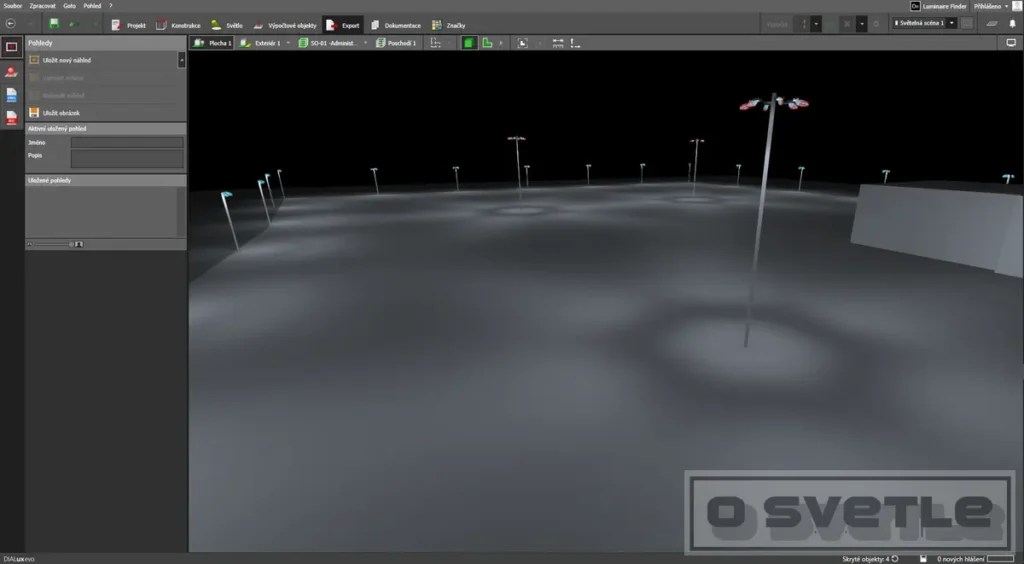This screenshot has height=564, width=1024.
Task: Open the Goto menu
Action: pyautogui.click(x=69, y=6)
